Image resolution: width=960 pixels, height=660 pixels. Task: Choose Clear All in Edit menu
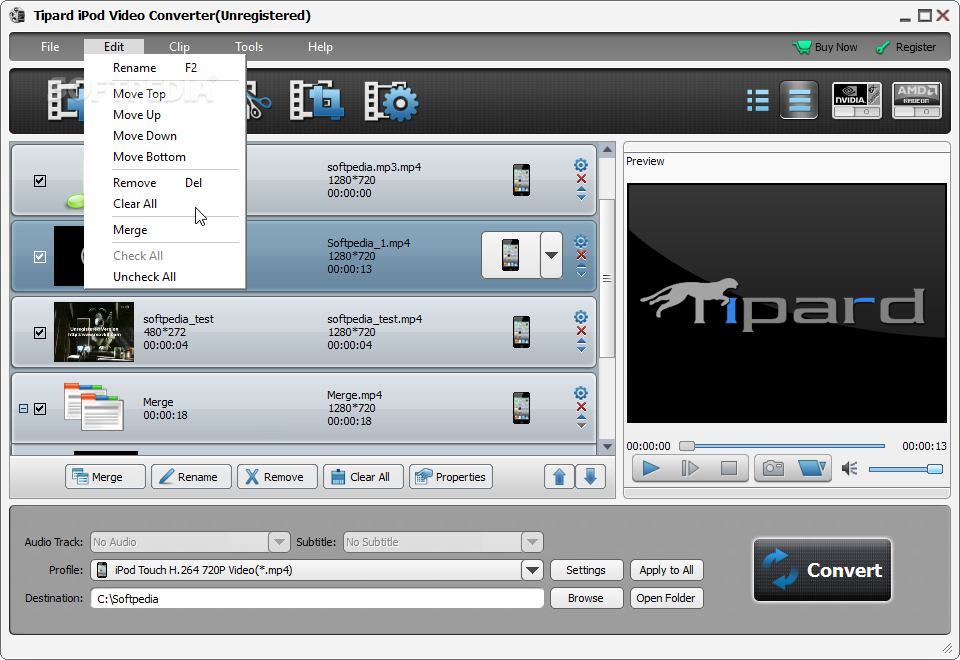[165, 204]
